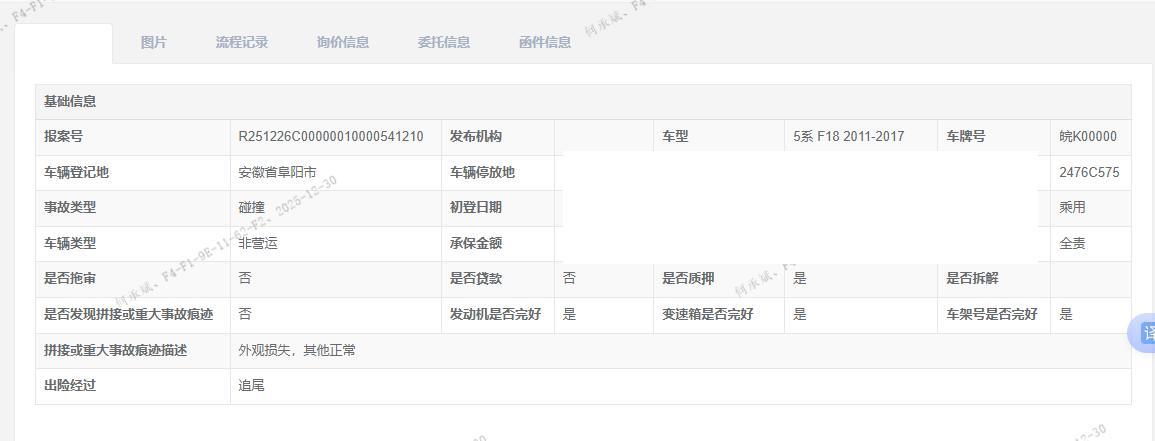The image size is (1155, 441).
Task: Click the description text 外观损失，其他正常
Action: tap(296, 350)
